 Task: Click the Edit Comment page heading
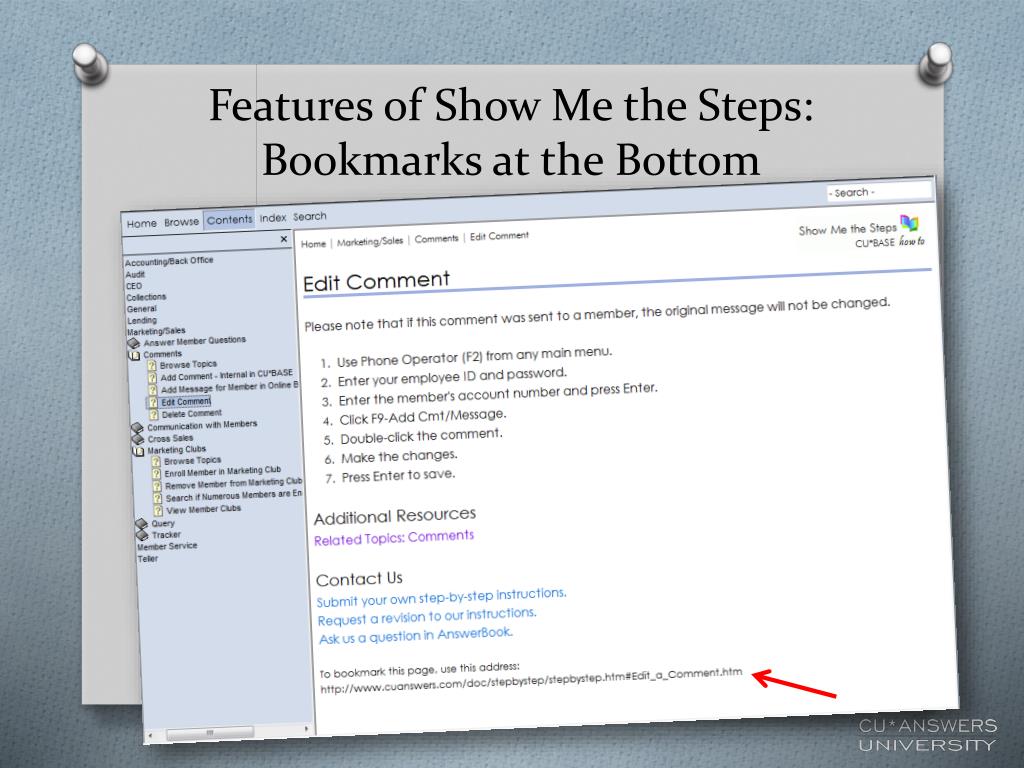[377, 281]
